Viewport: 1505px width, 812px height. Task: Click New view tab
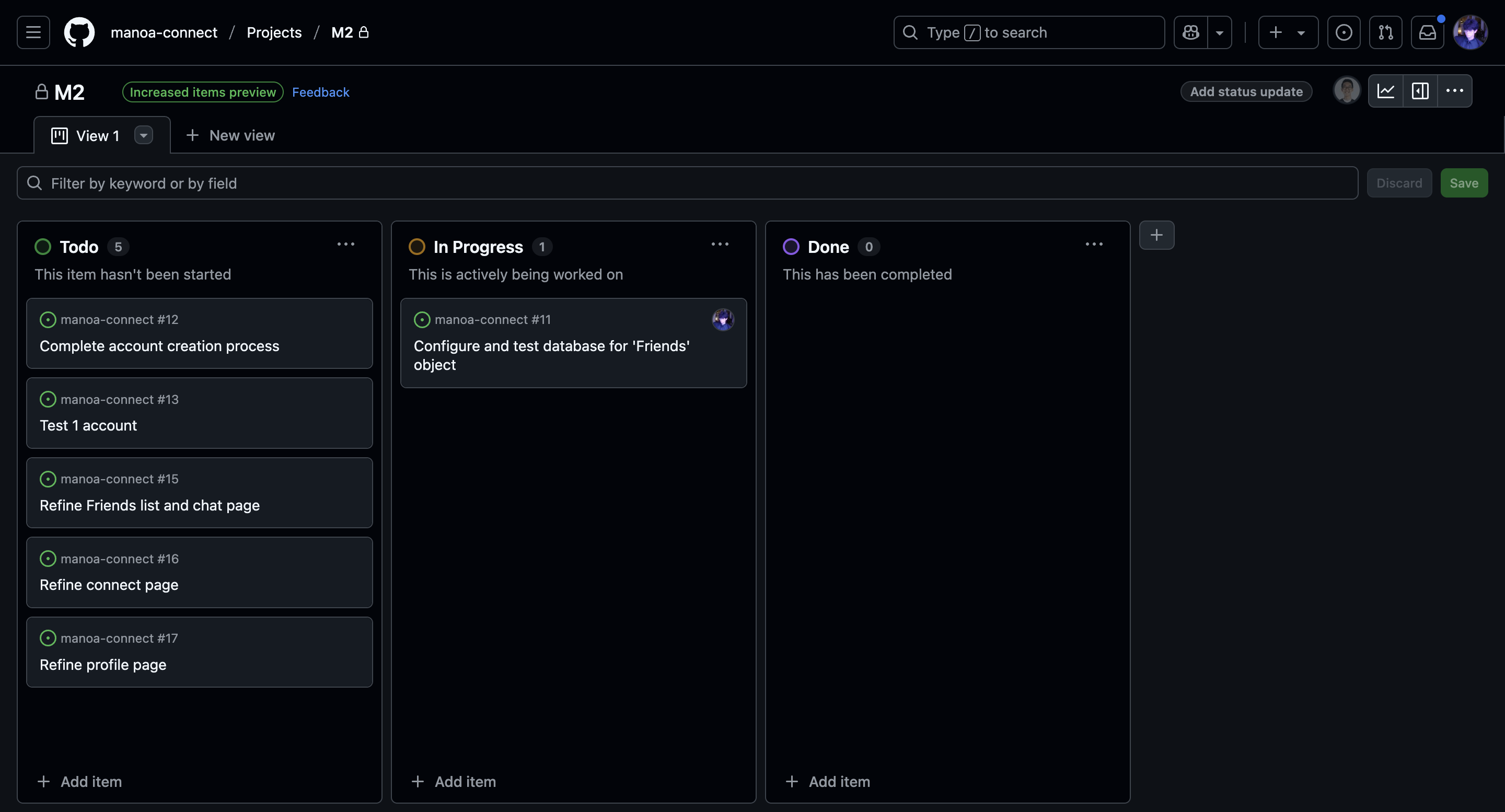tap(231, 135)
